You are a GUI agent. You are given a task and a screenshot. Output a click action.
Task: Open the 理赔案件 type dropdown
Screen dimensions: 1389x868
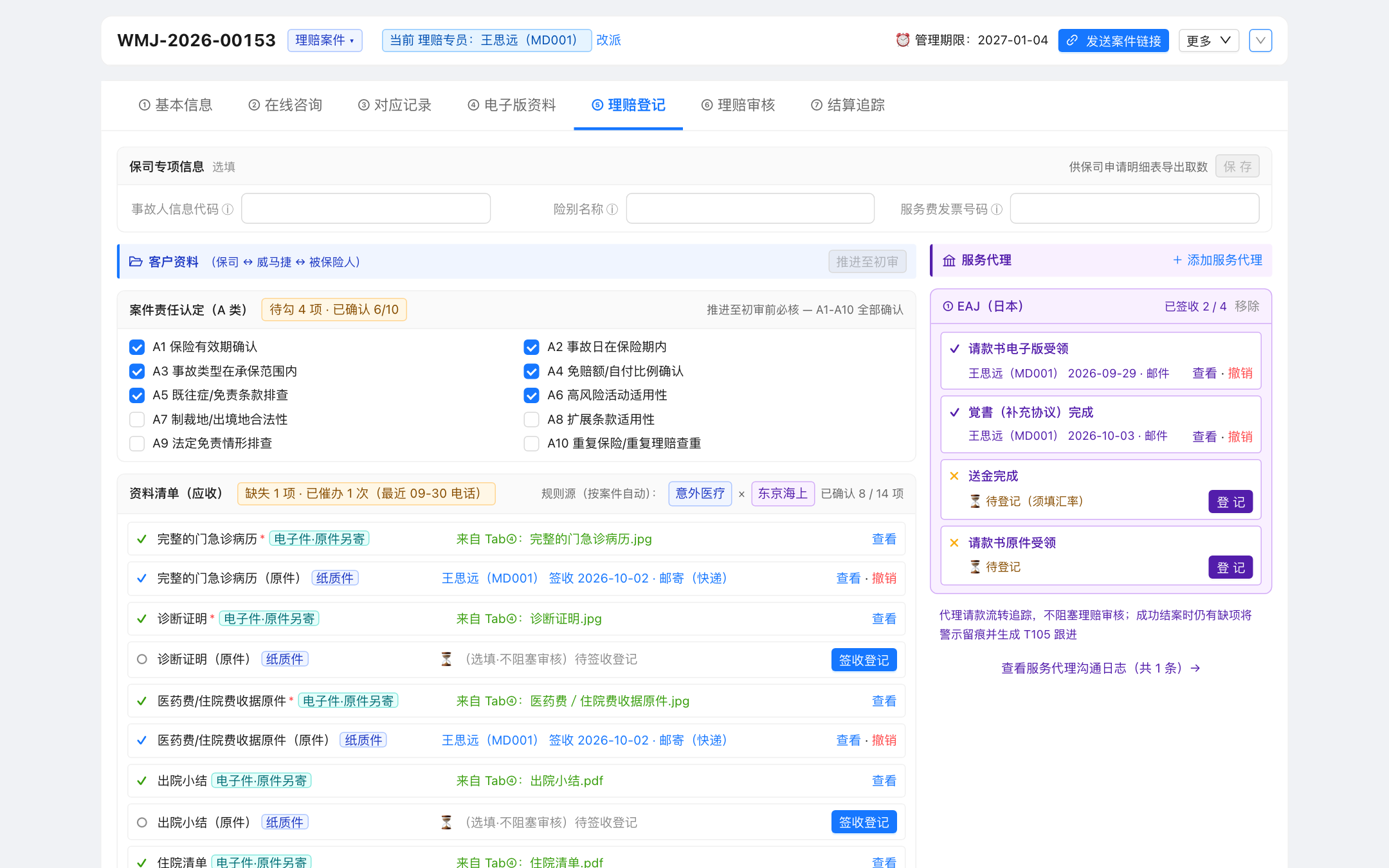[325, 40]
